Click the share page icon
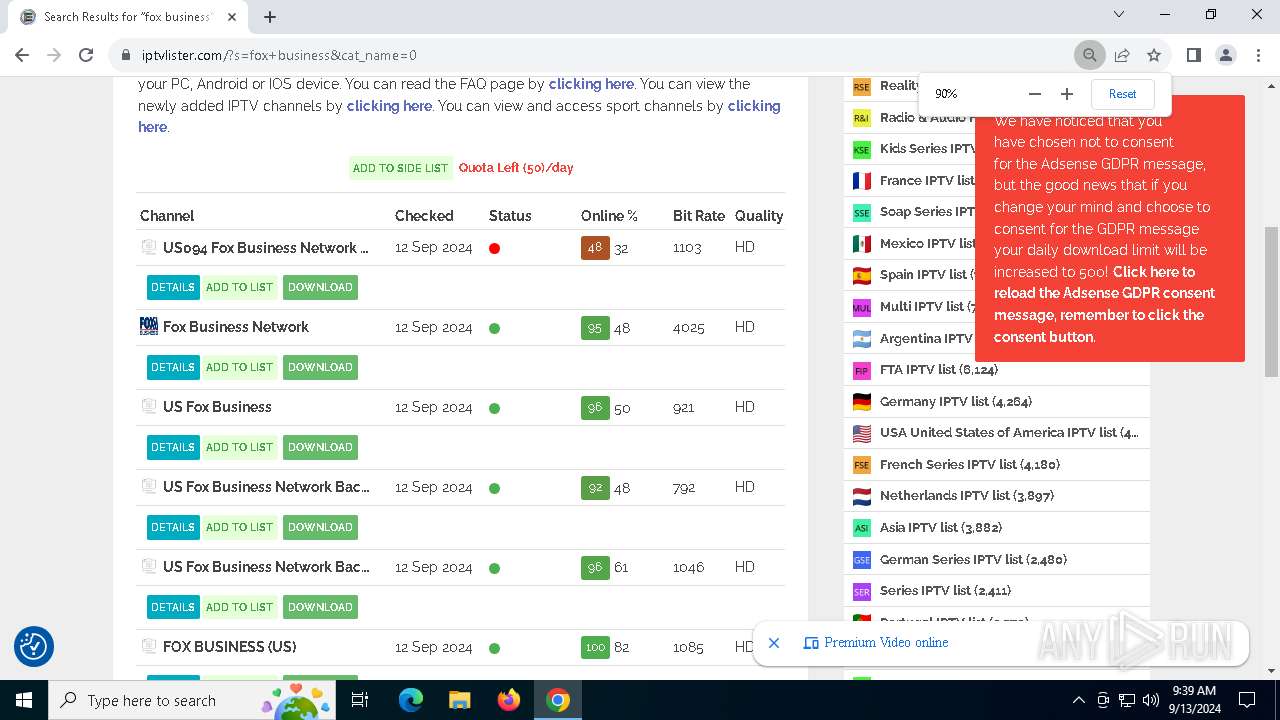1280x720 pixels. (1122, 55)
